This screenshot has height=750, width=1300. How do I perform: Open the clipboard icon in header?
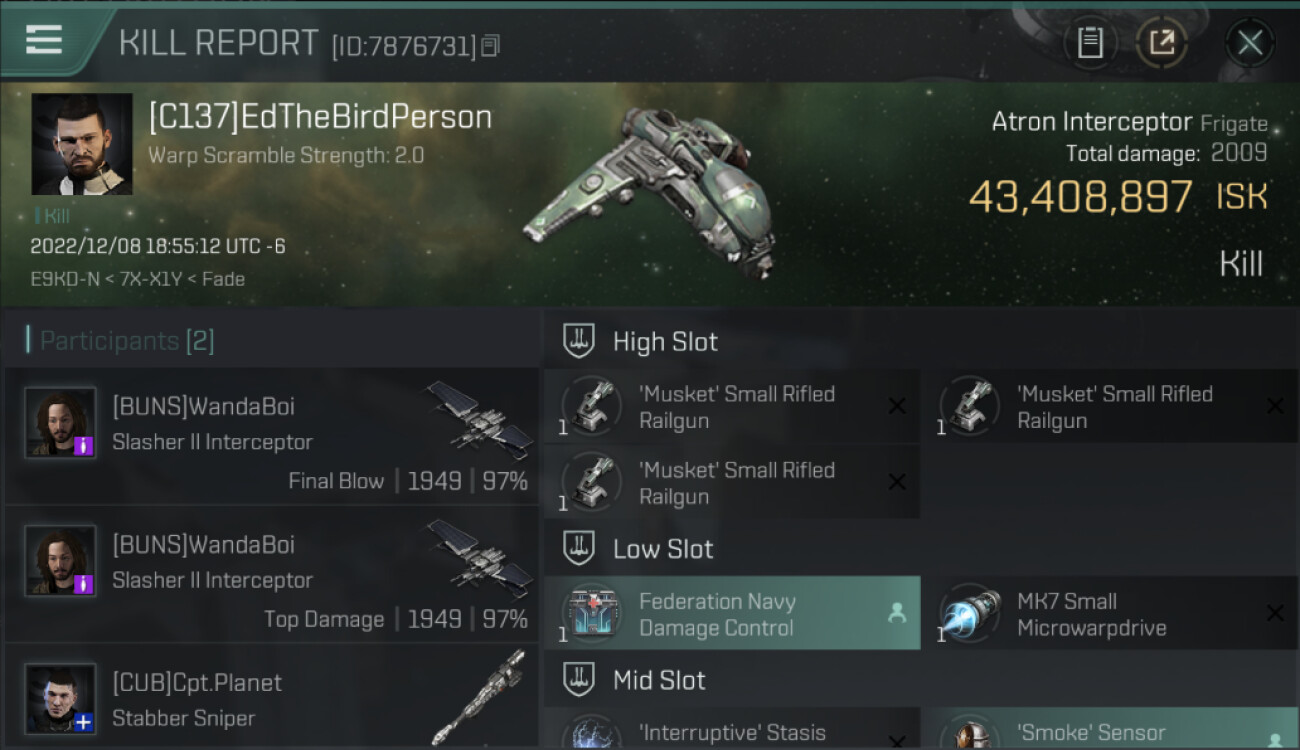click(1090, 43)
